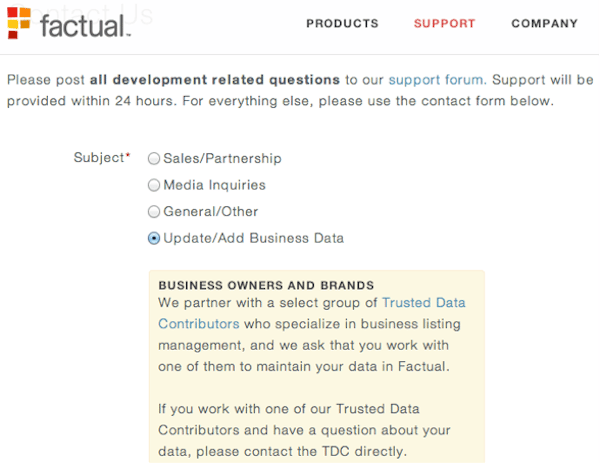Select the Sales/Partnership radio button
The width and height of the screenshot is (600, 463).
click(154, 158)
